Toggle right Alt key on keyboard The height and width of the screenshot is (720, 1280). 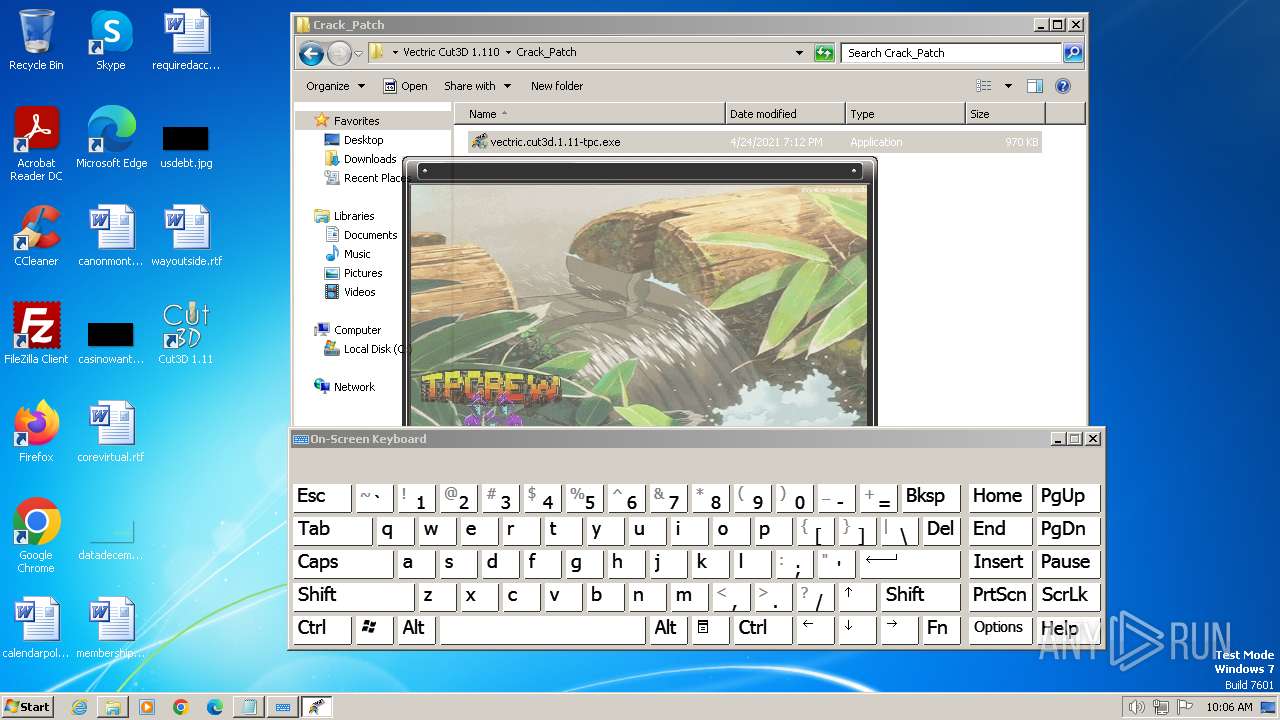(x=667, y=628)
